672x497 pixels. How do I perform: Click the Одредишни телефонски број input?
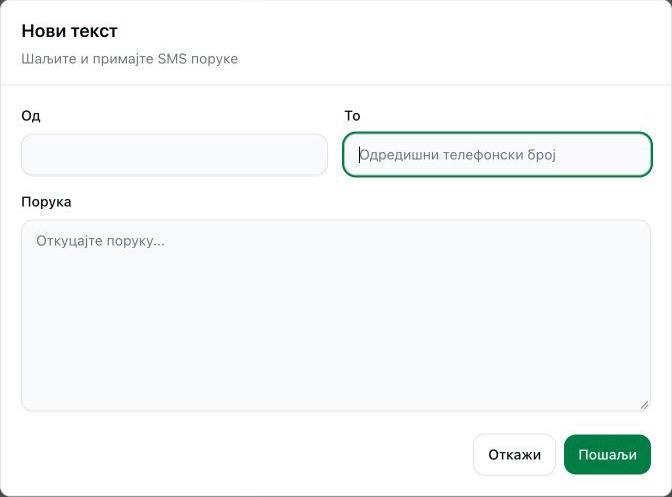pyautogui.click(x=497, y=155)
